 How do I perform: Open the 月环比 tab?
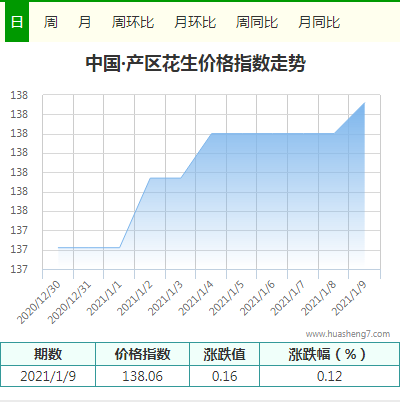[195, 22]
